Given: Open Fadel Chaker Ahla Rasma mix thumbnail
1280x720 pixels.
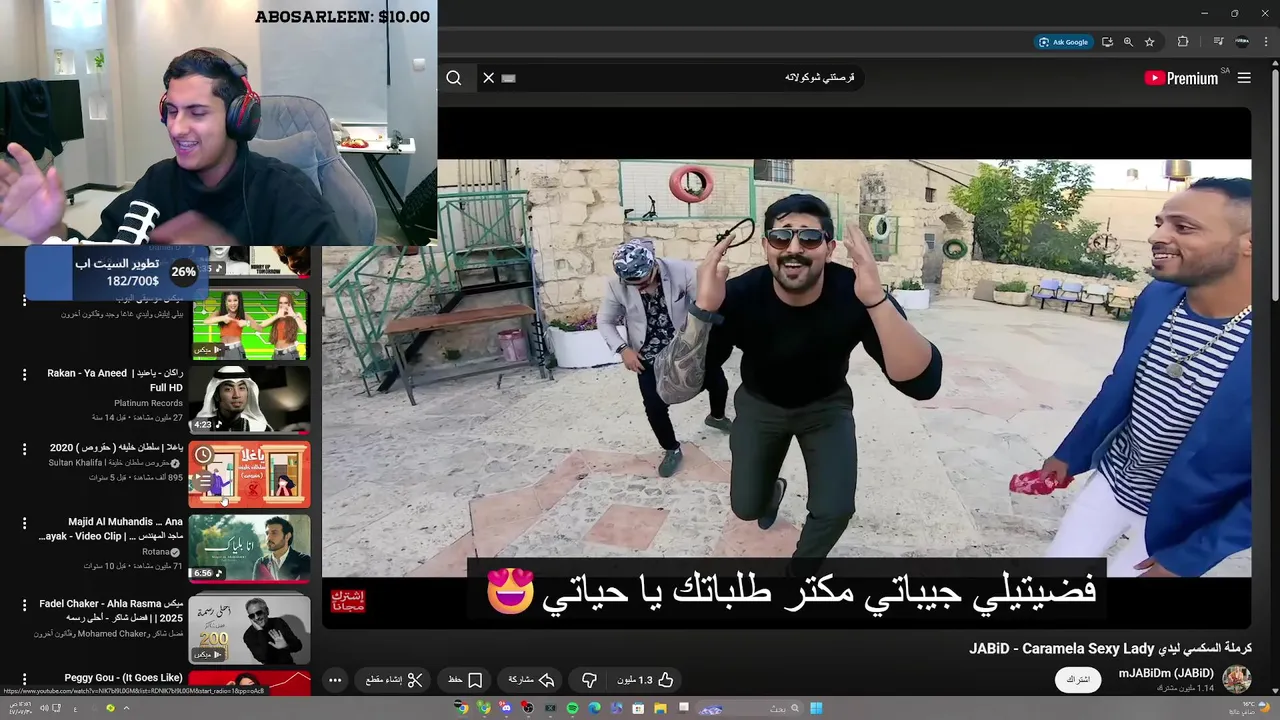Looking at the screenshot, I should 249,629.
